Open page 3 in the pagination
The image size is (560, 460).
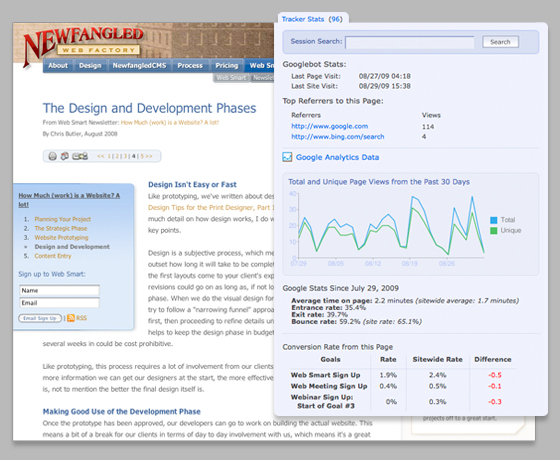coord(125,156)
